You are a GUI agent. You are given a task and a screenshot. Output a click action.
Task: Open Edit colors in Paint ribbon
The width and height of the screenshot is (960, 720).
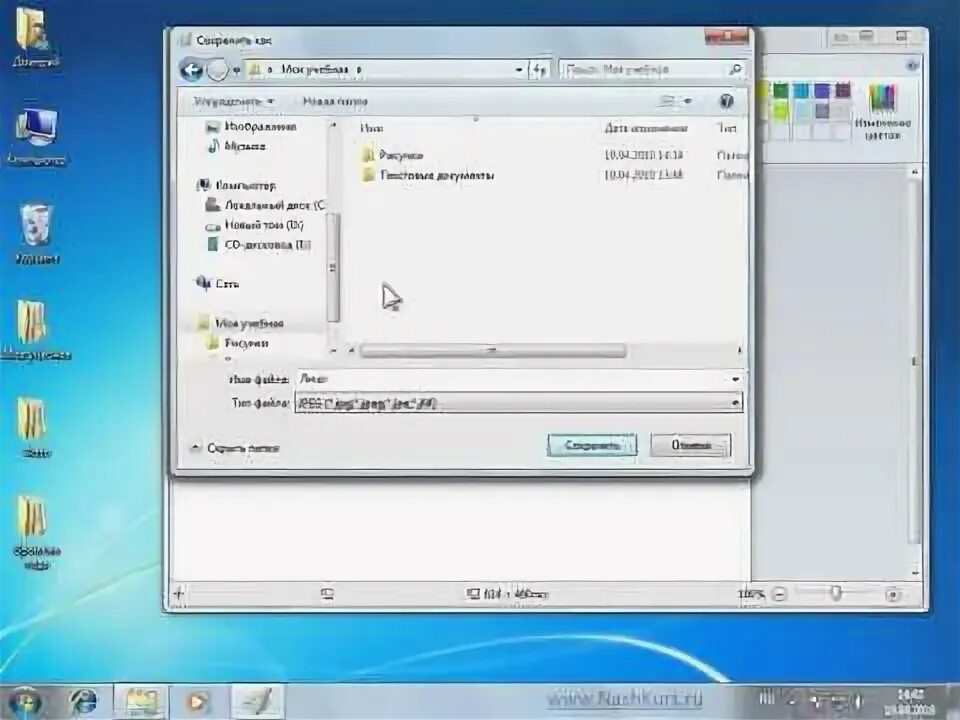[x=882, y=111]
